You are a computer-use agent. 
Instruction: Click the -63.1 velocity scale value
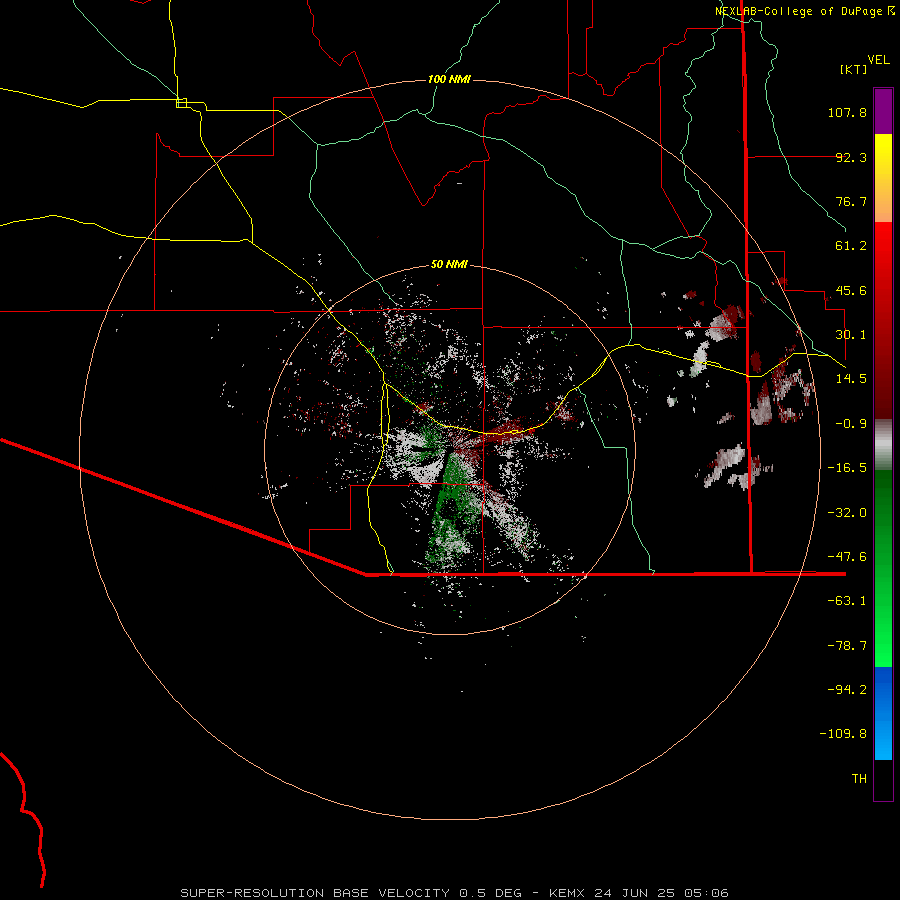[x=847, y=601]
